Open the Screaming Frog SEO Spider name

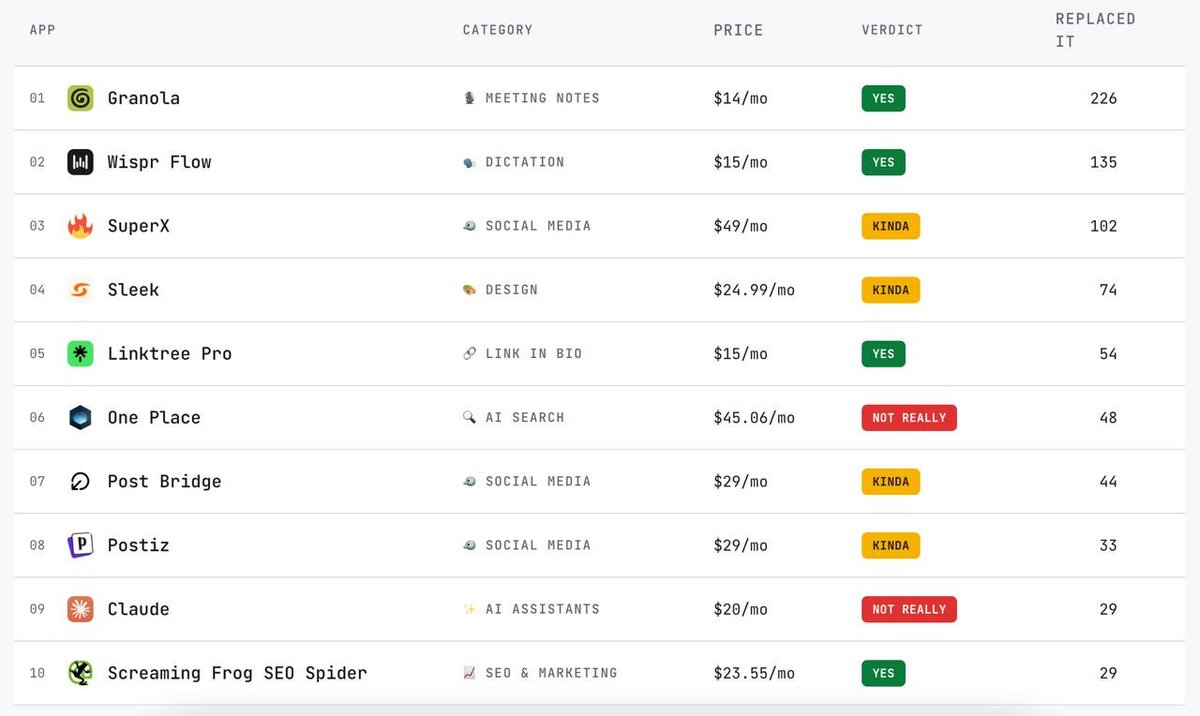238,673
